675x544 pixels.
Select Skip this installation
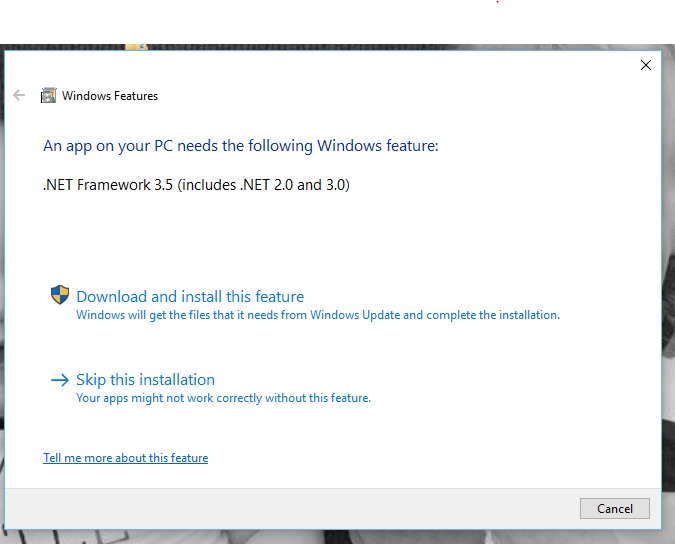146,380
